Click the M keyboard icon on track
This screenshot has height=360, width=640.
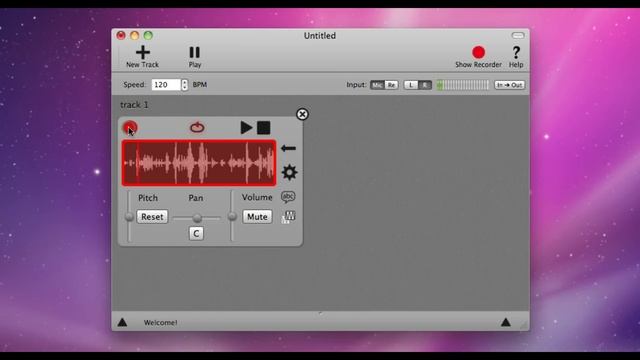coord(289,217)
